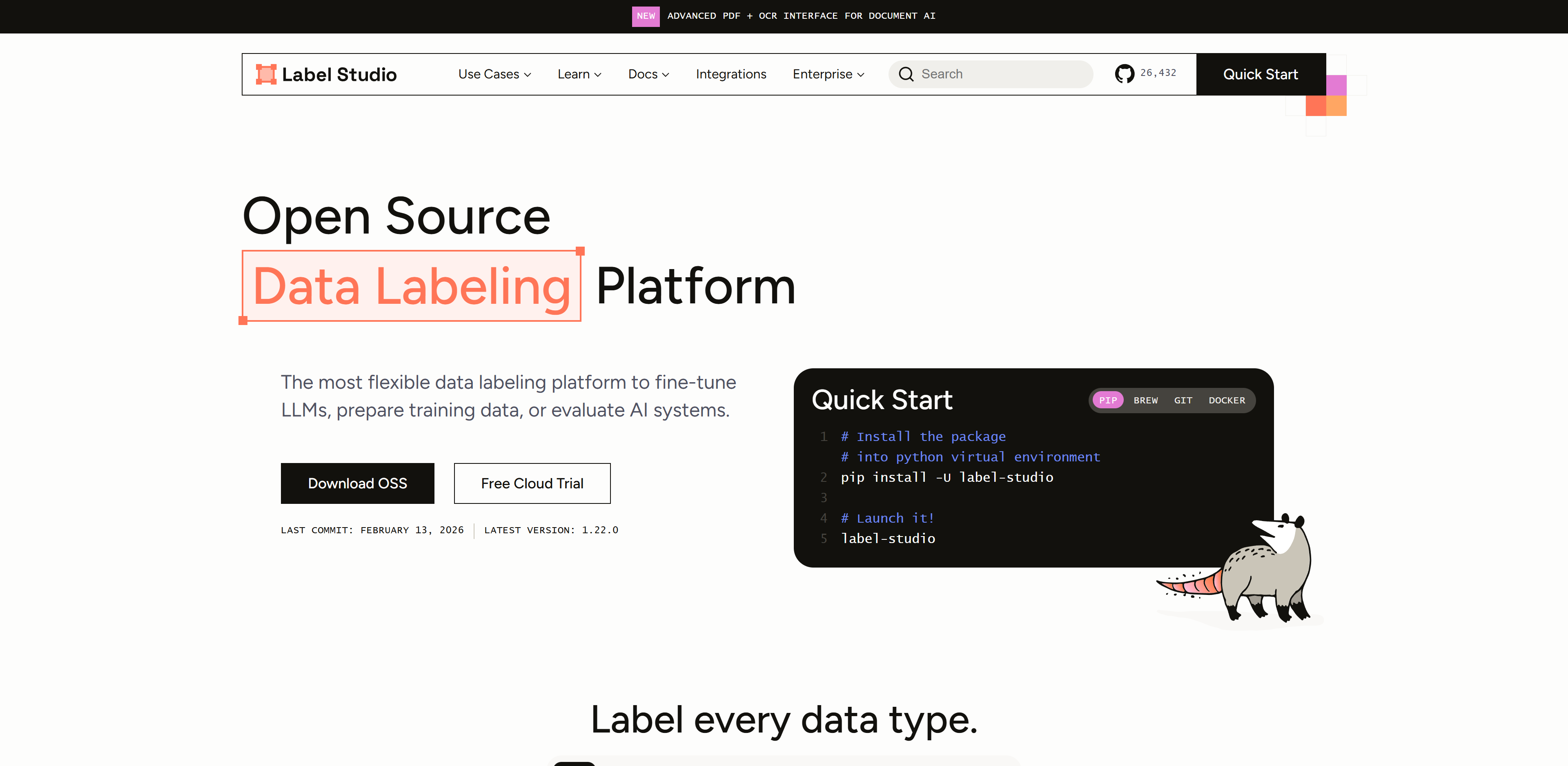The image size is (1568, 766).
Task: Switch to BREW install option
Action: (x=1145, y=400)
